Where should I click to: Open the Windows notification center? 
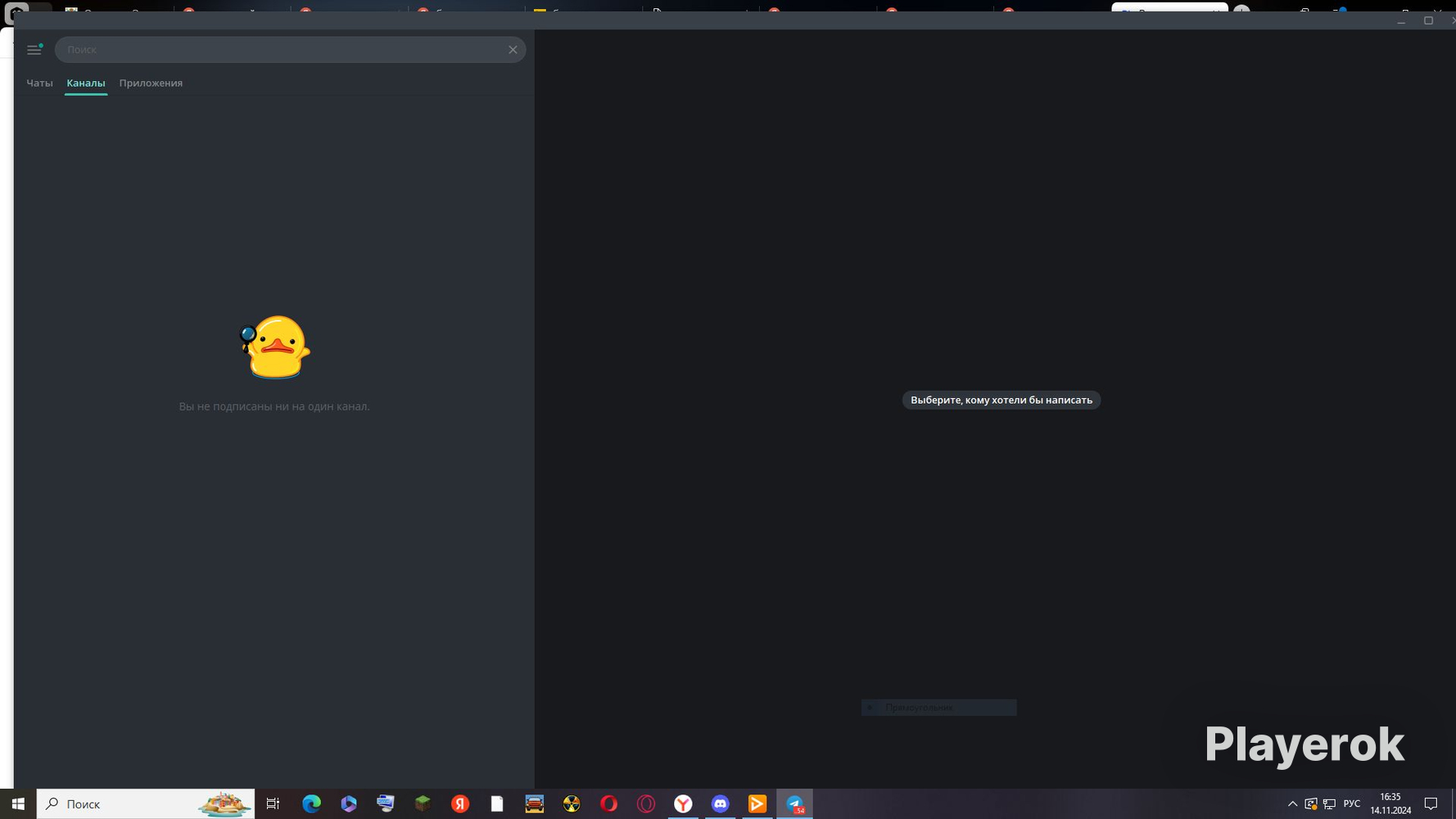pyautogui.click(x=1431, y=804)
